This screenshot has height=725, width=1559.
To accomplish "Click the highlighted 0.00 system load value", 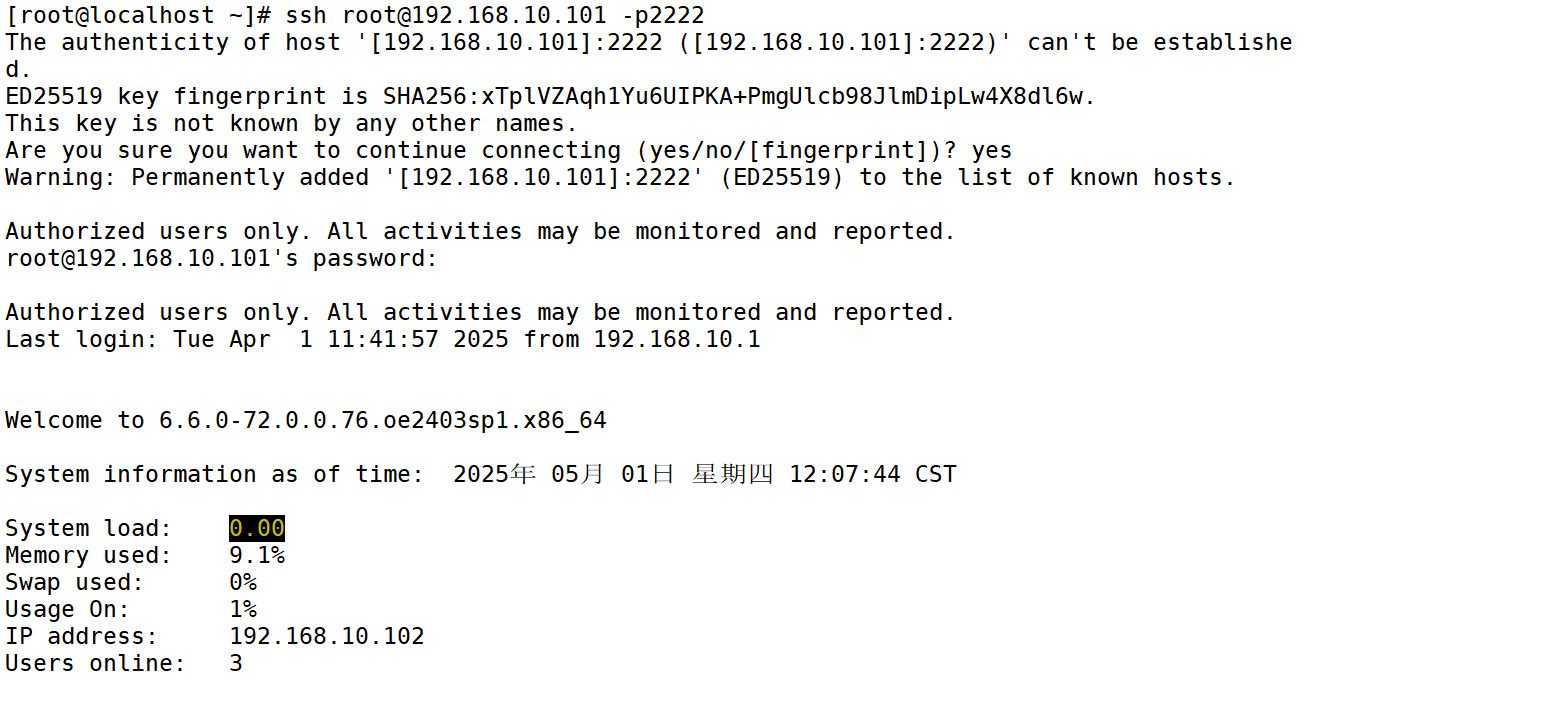I will click(x=257, y=528).
